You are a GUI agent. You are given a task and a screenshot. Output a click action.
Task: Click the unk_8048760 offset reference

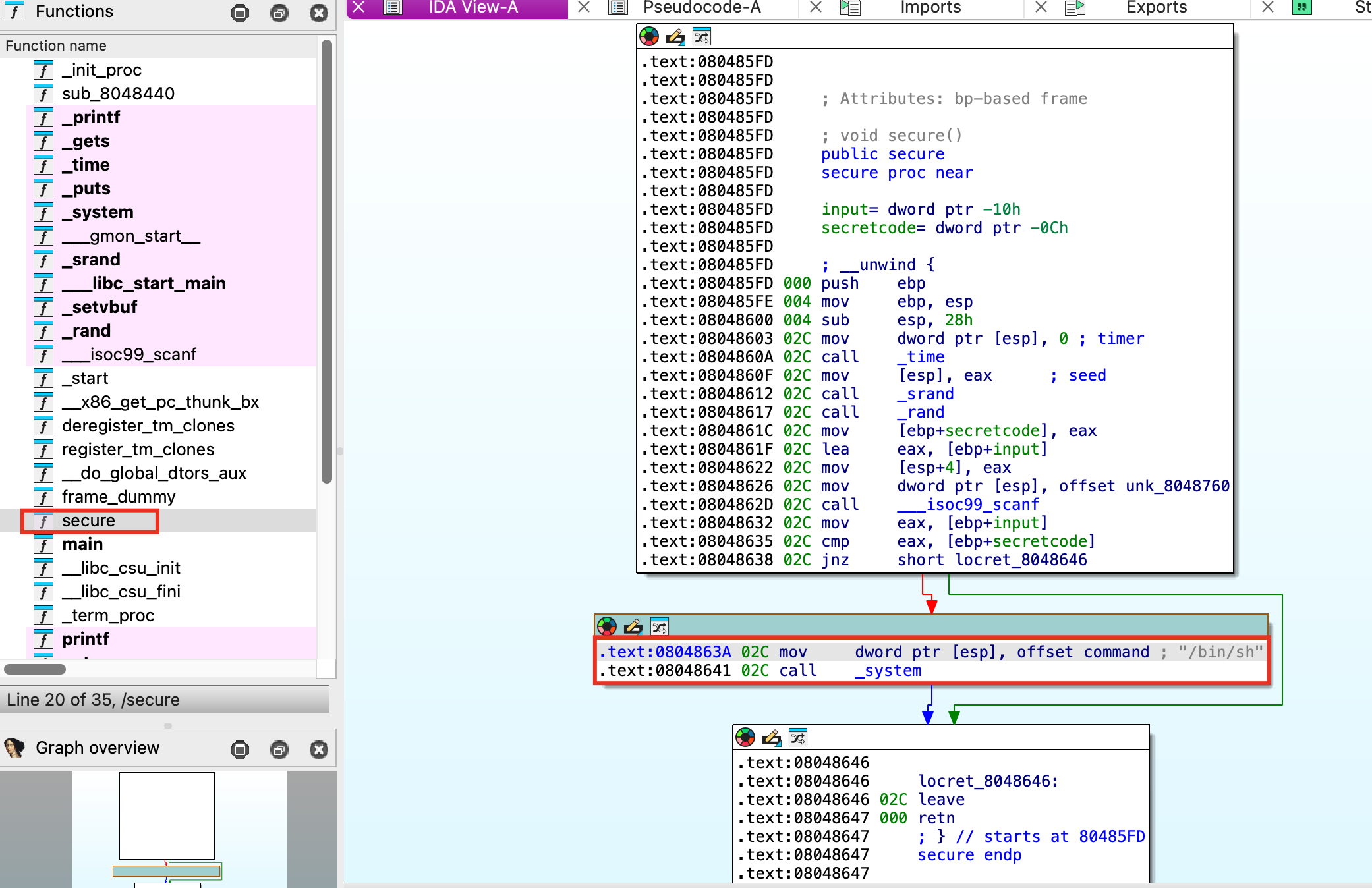(x=1177, y=486)
